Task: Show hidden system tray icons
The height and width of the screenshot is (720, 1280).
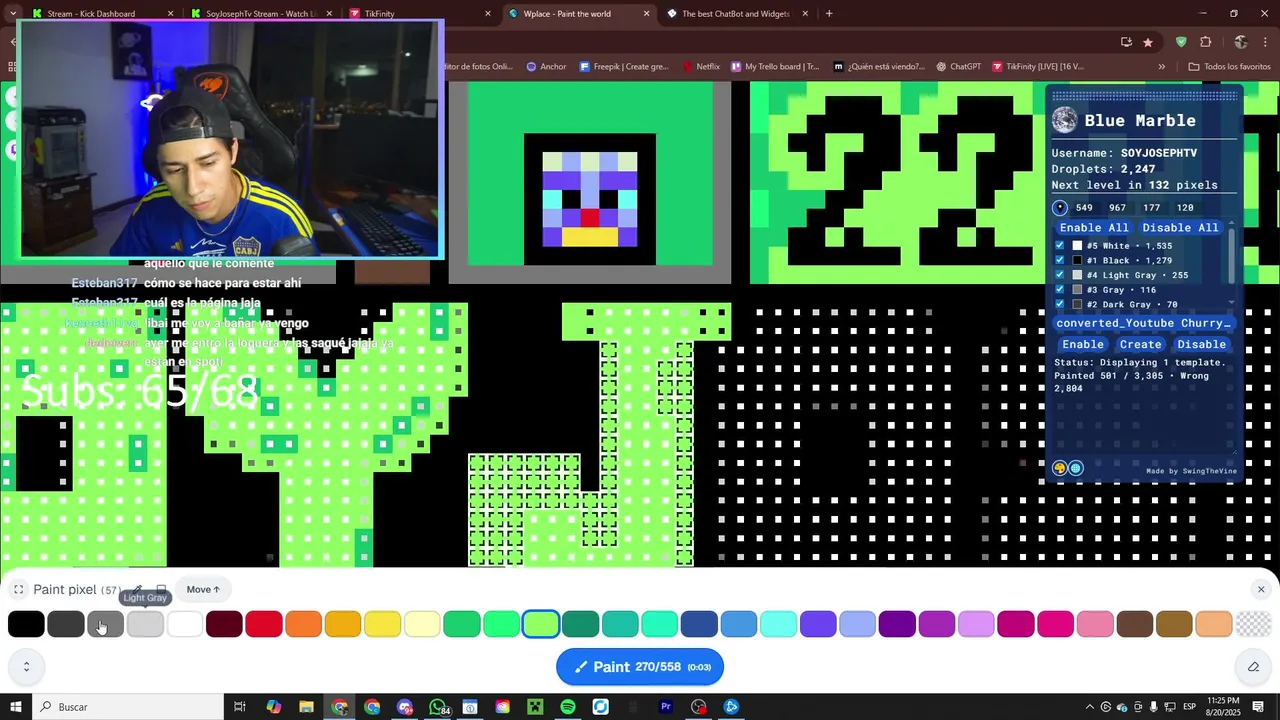Action: tap(1090, 707)
